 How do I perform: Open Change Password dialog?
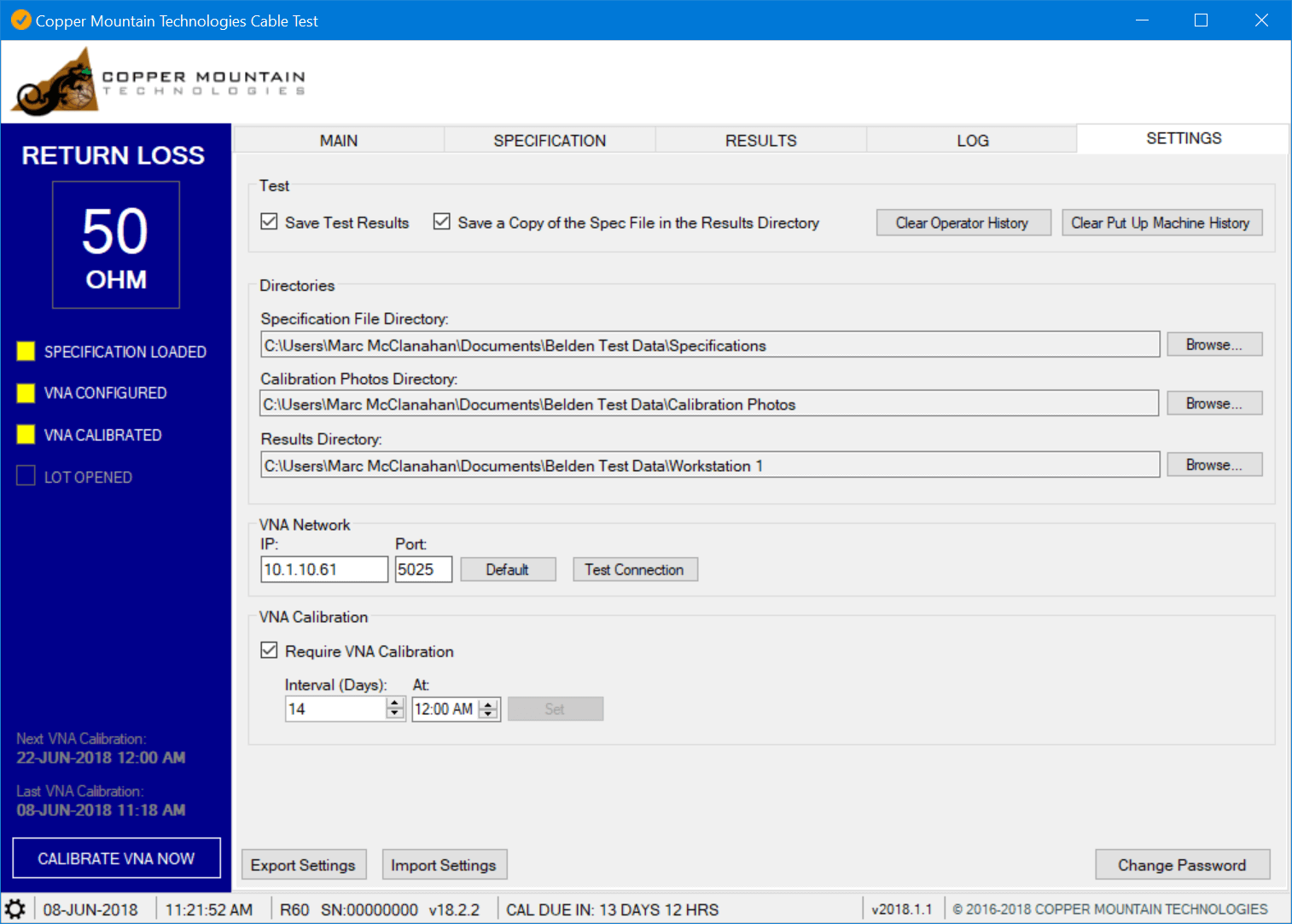point(1183,865)
